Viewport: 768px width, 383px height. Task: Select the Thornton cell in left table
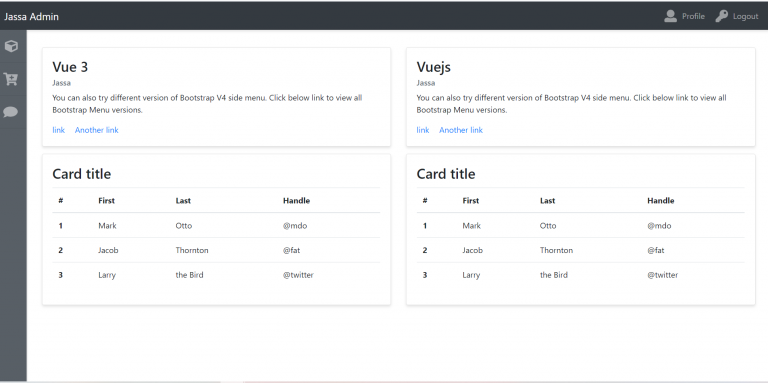click(x=192, y=250)
